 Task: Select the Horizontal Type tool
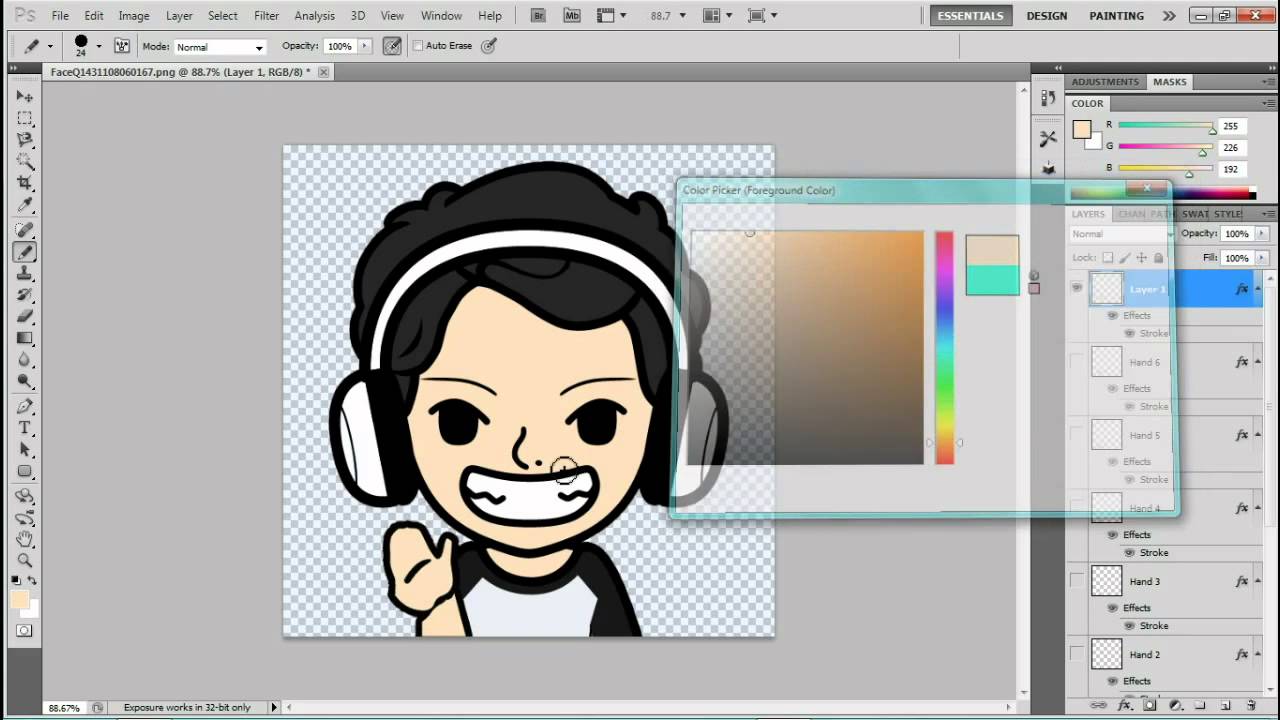(x=25, y=428)
